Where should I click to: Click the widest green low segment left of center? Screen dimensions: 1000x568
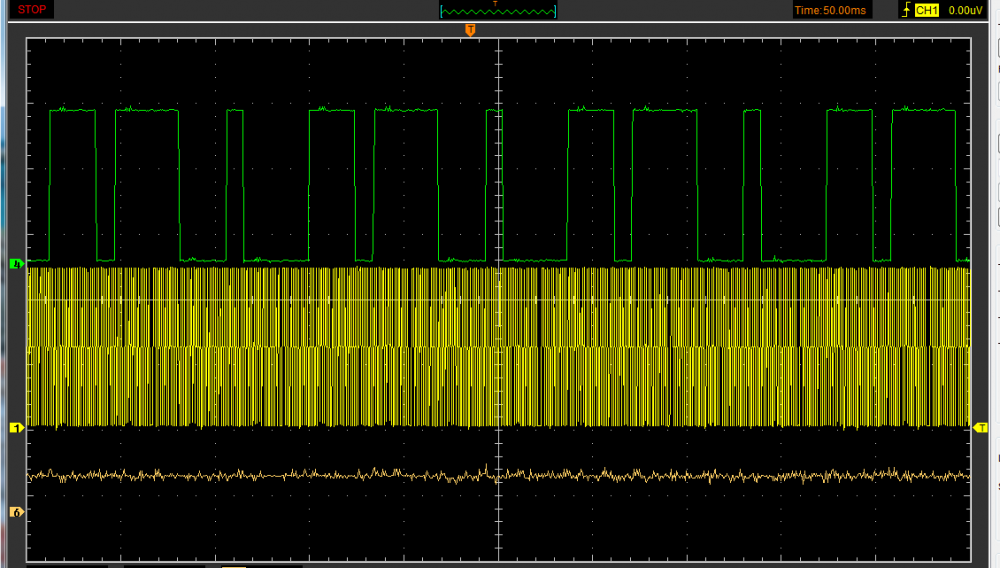(x=276, y=259)
